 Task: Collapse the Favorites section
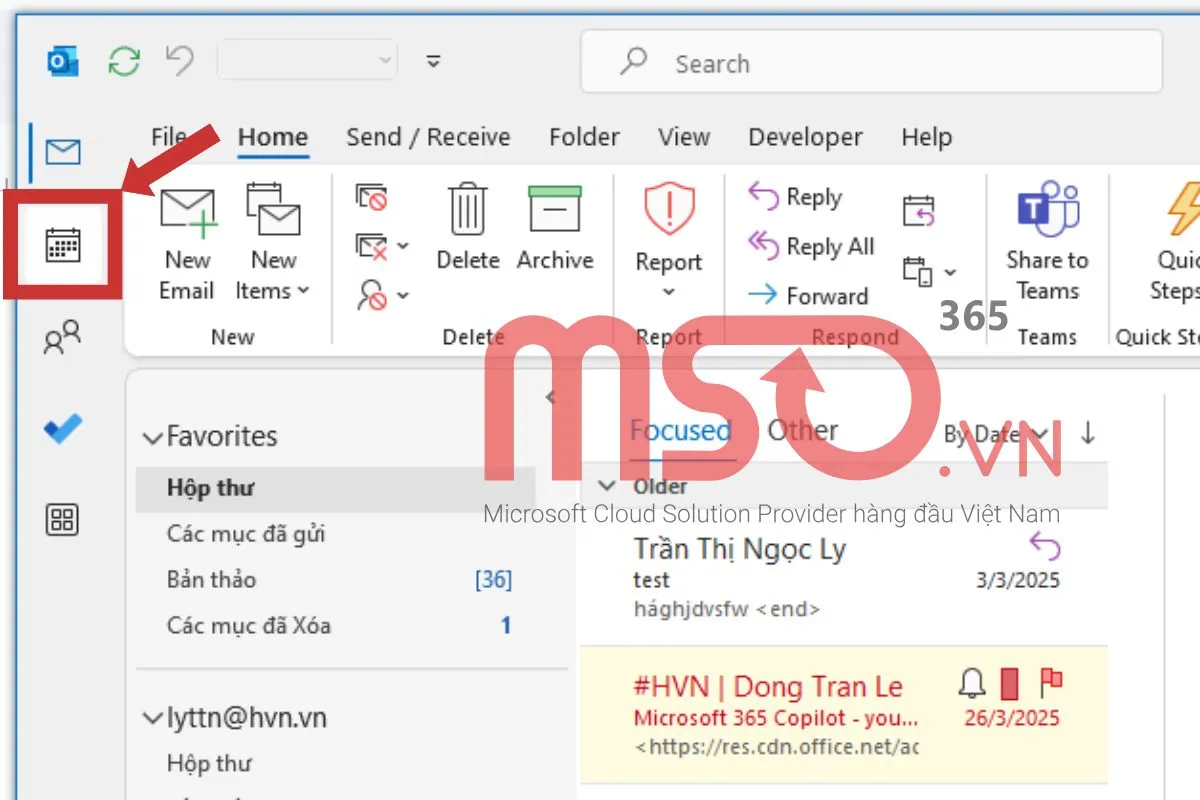pos(153,436)
